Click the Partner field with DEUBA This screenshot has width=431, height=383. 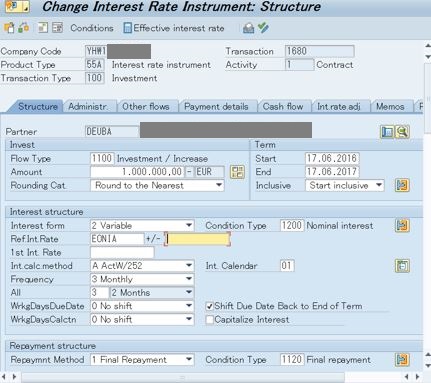click(111, 132)
